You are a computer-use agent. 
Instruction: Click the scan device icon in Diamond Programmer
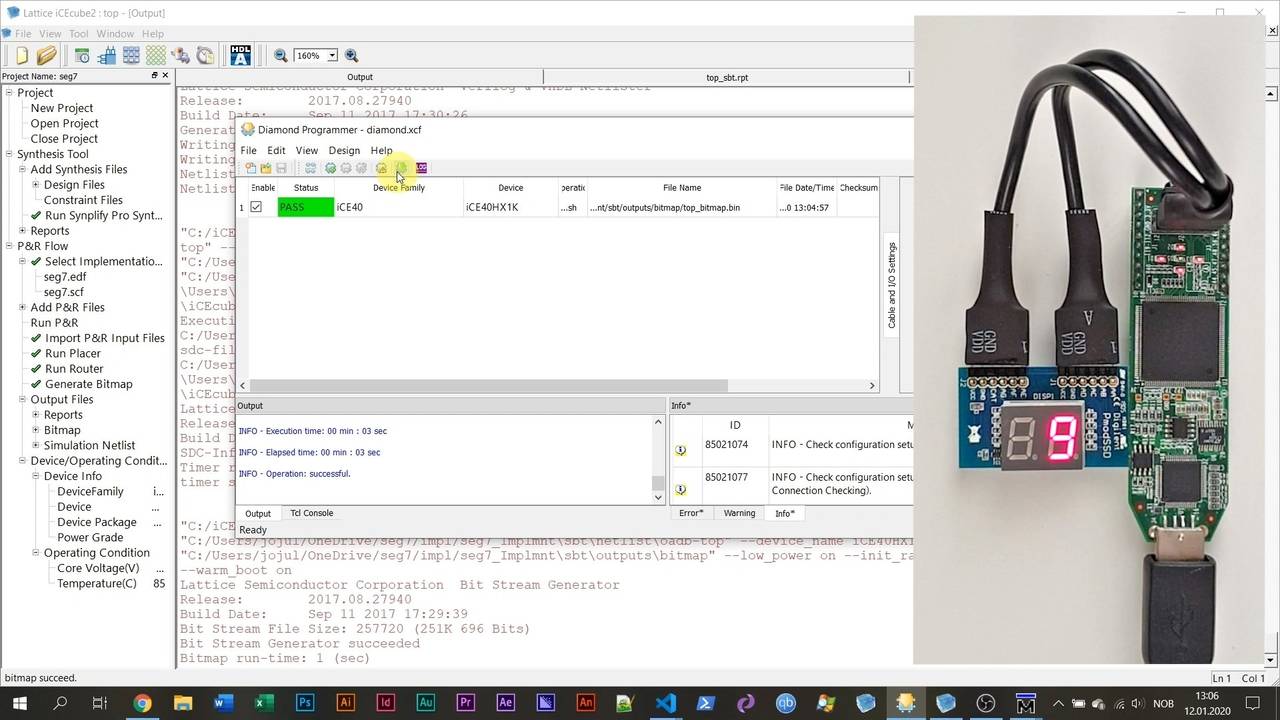pyautogui.click(x=311, y=168)
